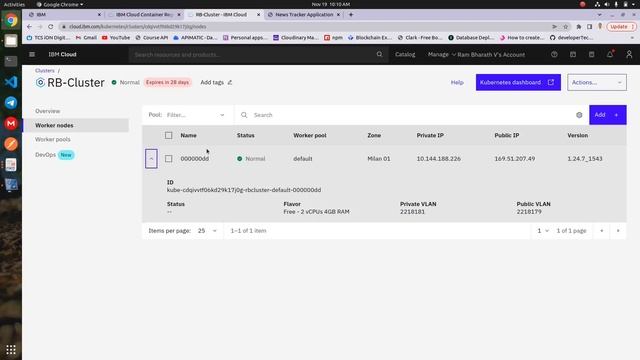Open the YouTube bookmark

point(116,38)
